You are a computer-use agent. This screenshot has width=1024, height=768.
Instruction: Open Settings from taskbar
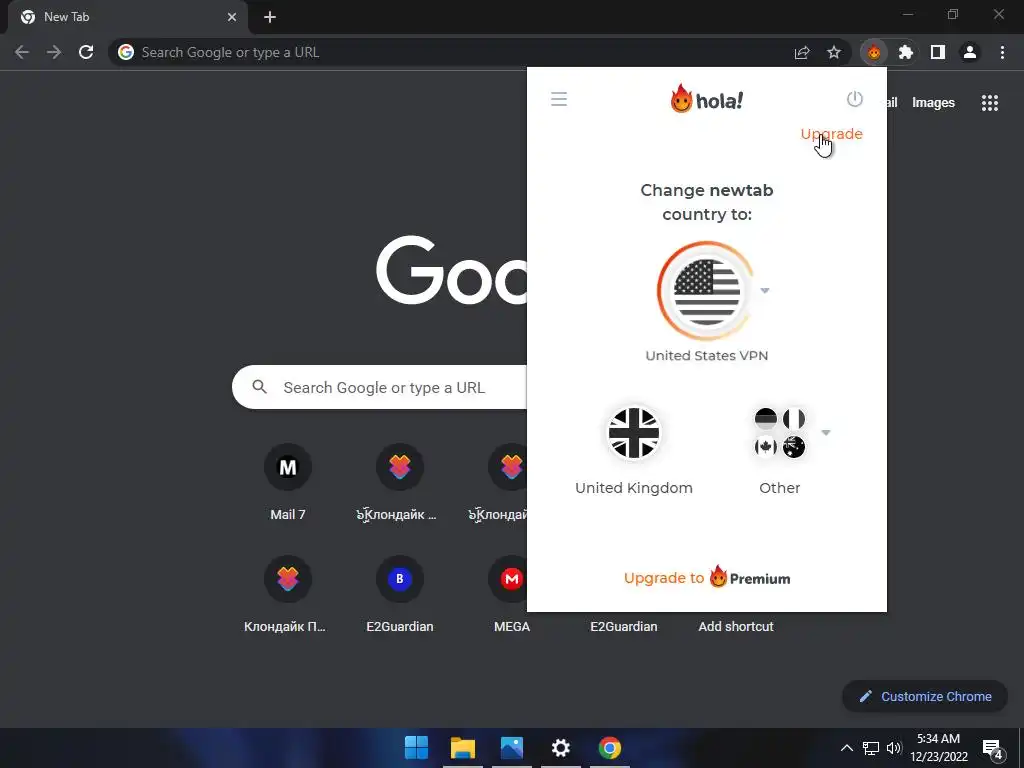tap(560, 748)
